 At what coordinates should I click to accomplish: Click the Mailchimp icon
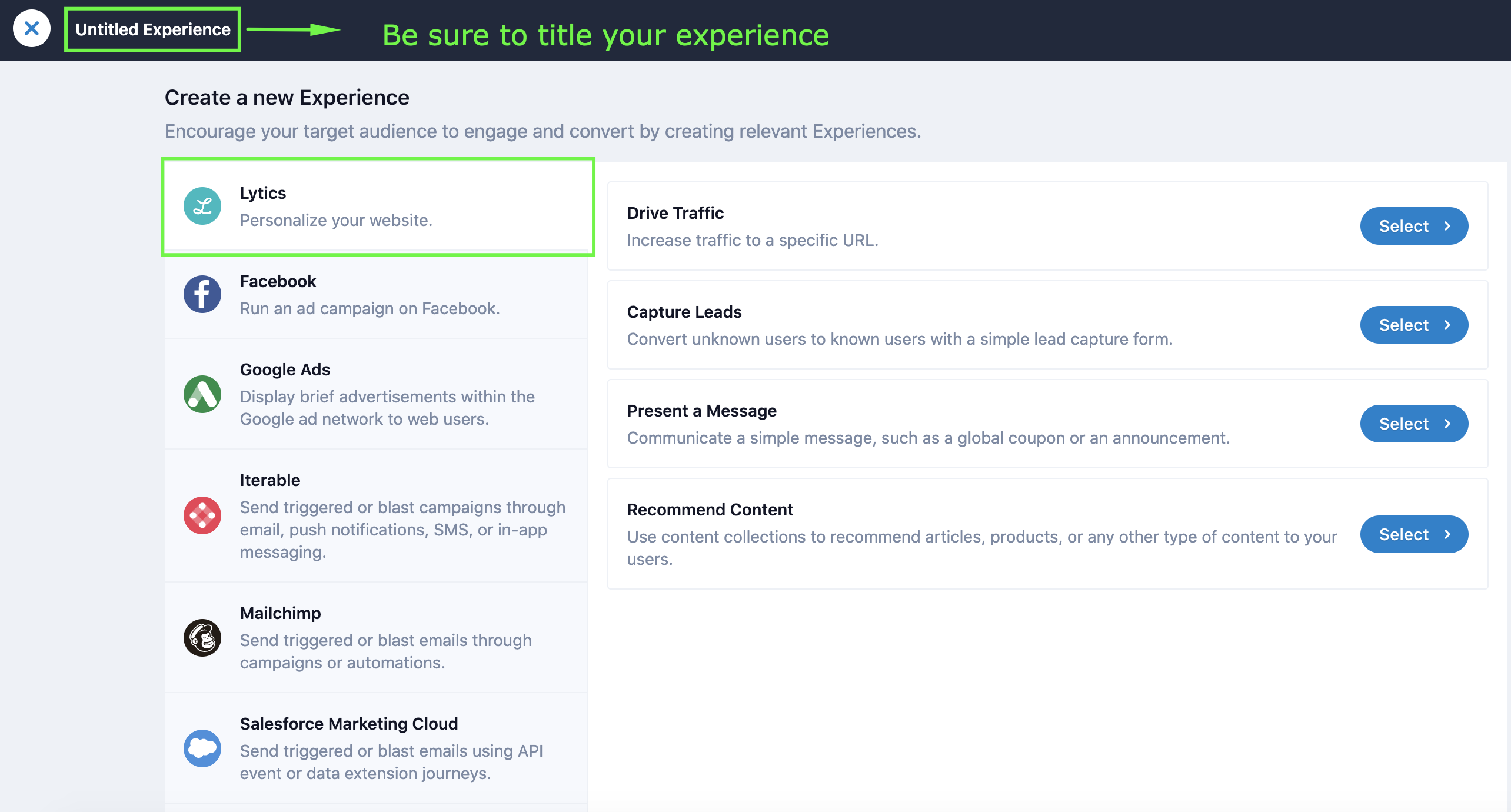point(202,638)
